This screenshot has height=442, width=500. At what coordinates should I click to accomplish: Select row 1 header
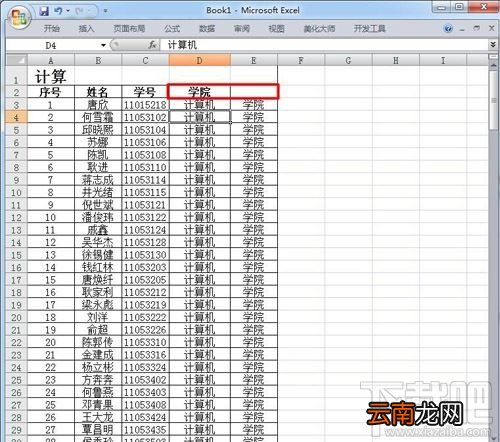pos(16,76)
